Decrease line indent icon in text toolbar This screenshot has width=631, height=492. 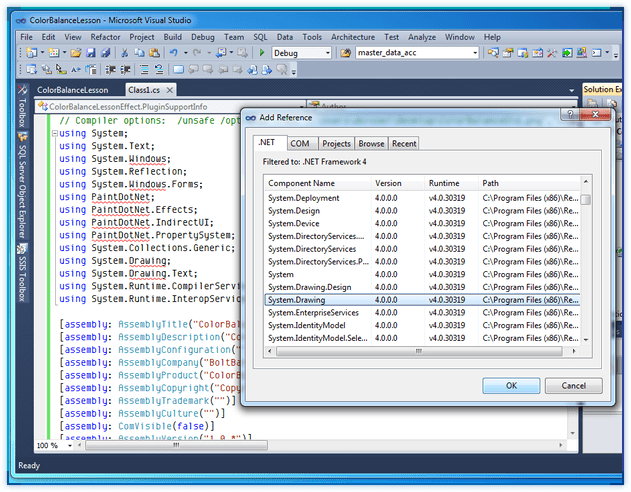pyautogui.click(x=111, y=70)
